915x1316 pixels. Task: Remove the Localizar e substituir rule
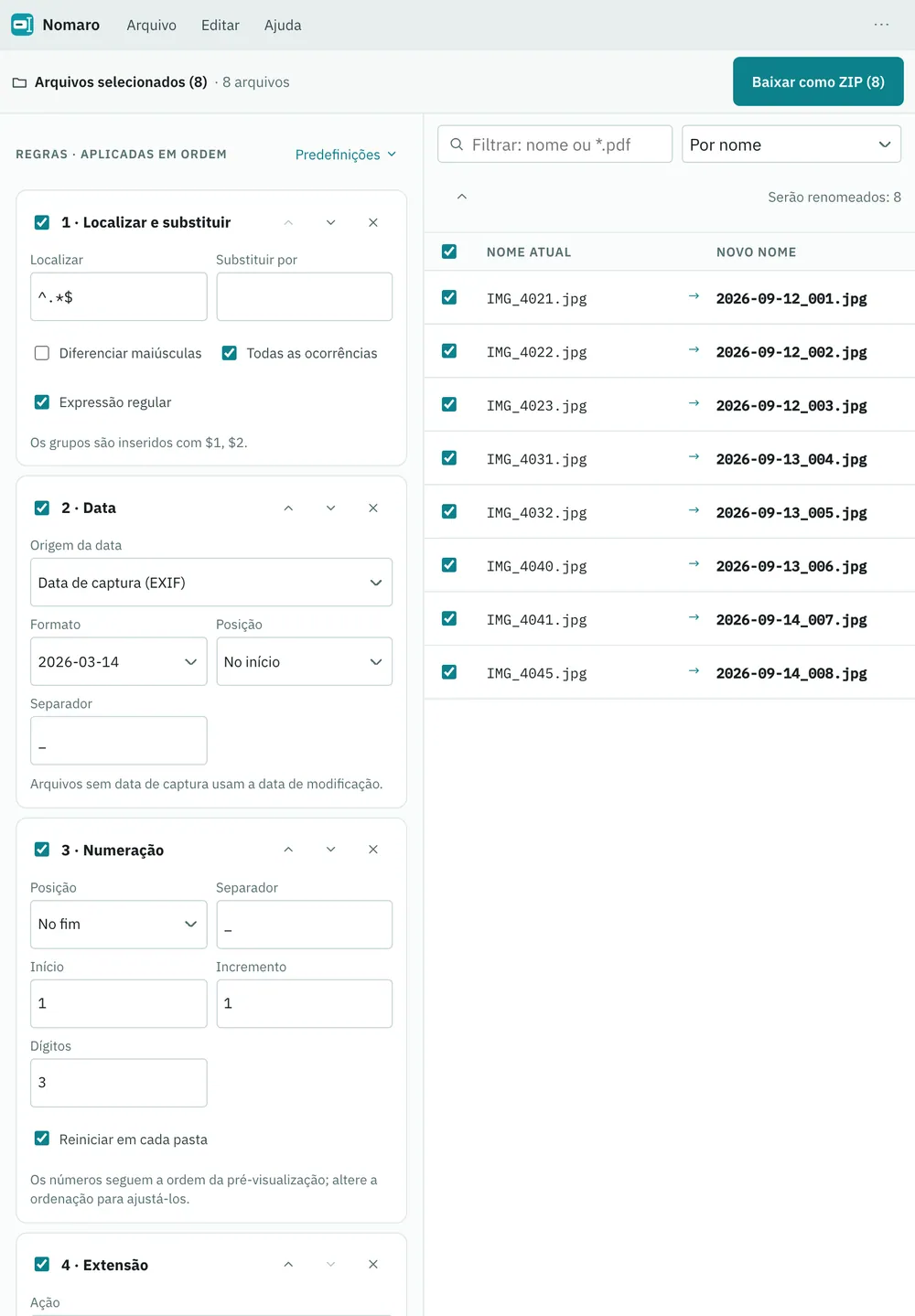point(373,223)
